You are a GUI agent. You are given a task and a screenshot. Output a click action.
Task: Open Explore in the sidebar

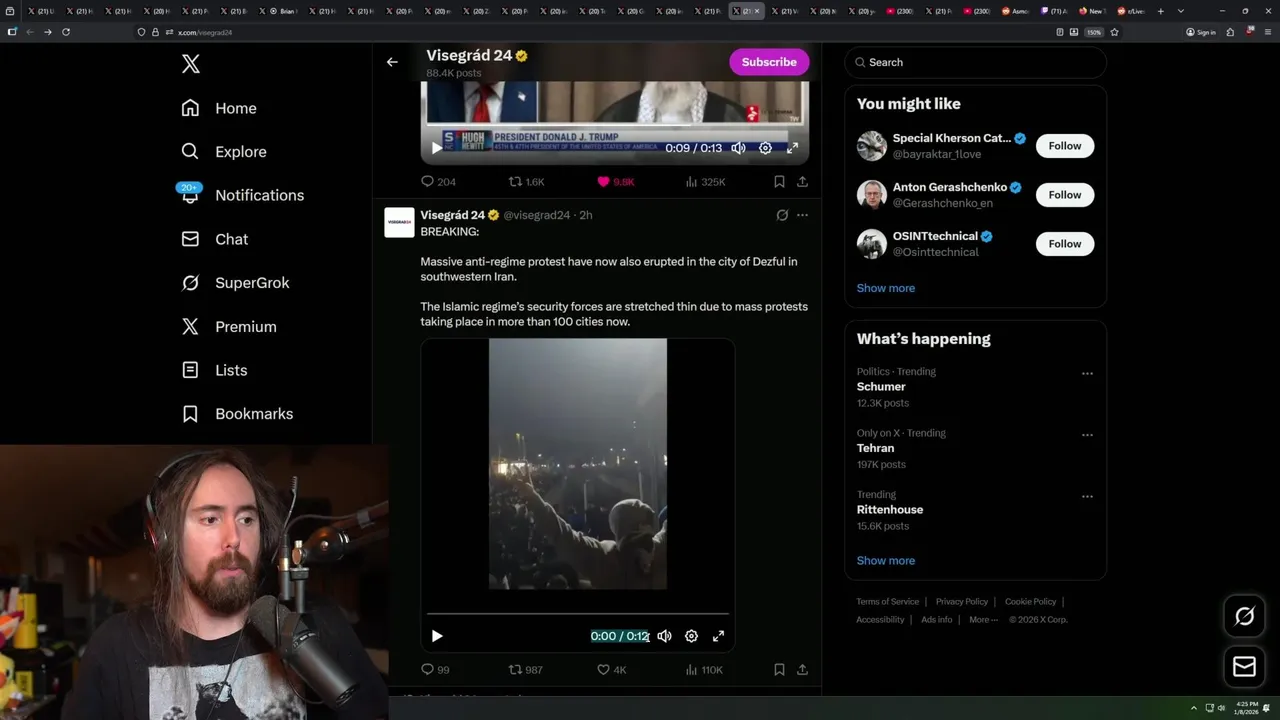click(x=224, y=152)
